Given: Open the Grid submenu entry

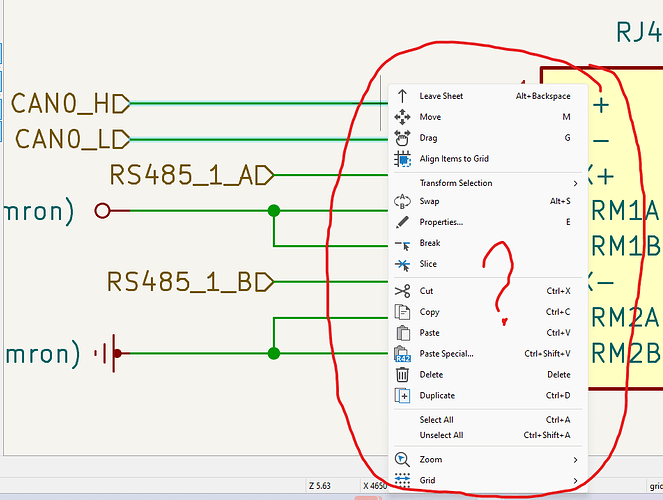Looking at the screenshot, I should pos(488,481).
